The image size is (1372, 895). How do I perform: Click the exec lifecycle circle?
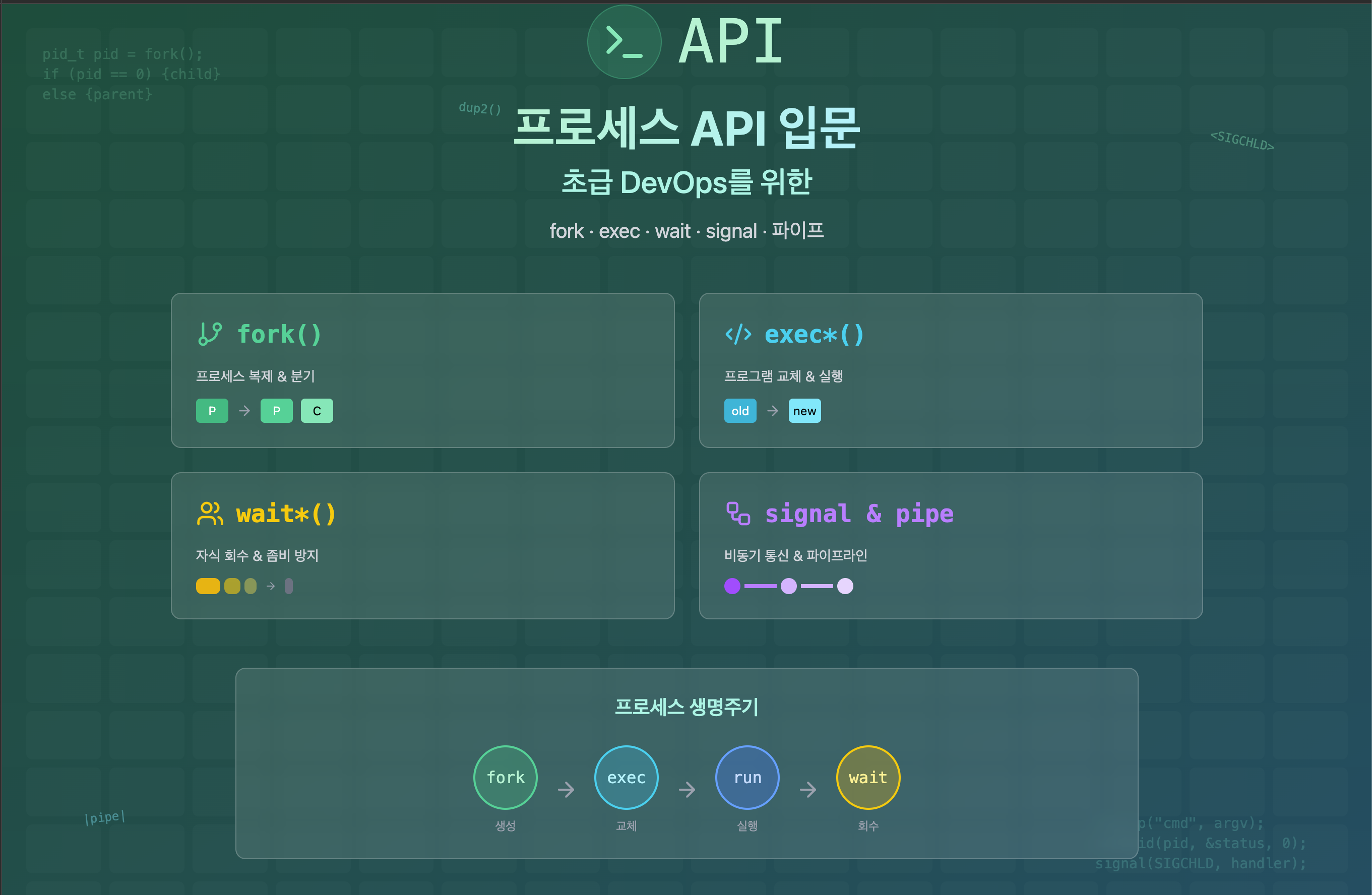[x=626, y=777]
